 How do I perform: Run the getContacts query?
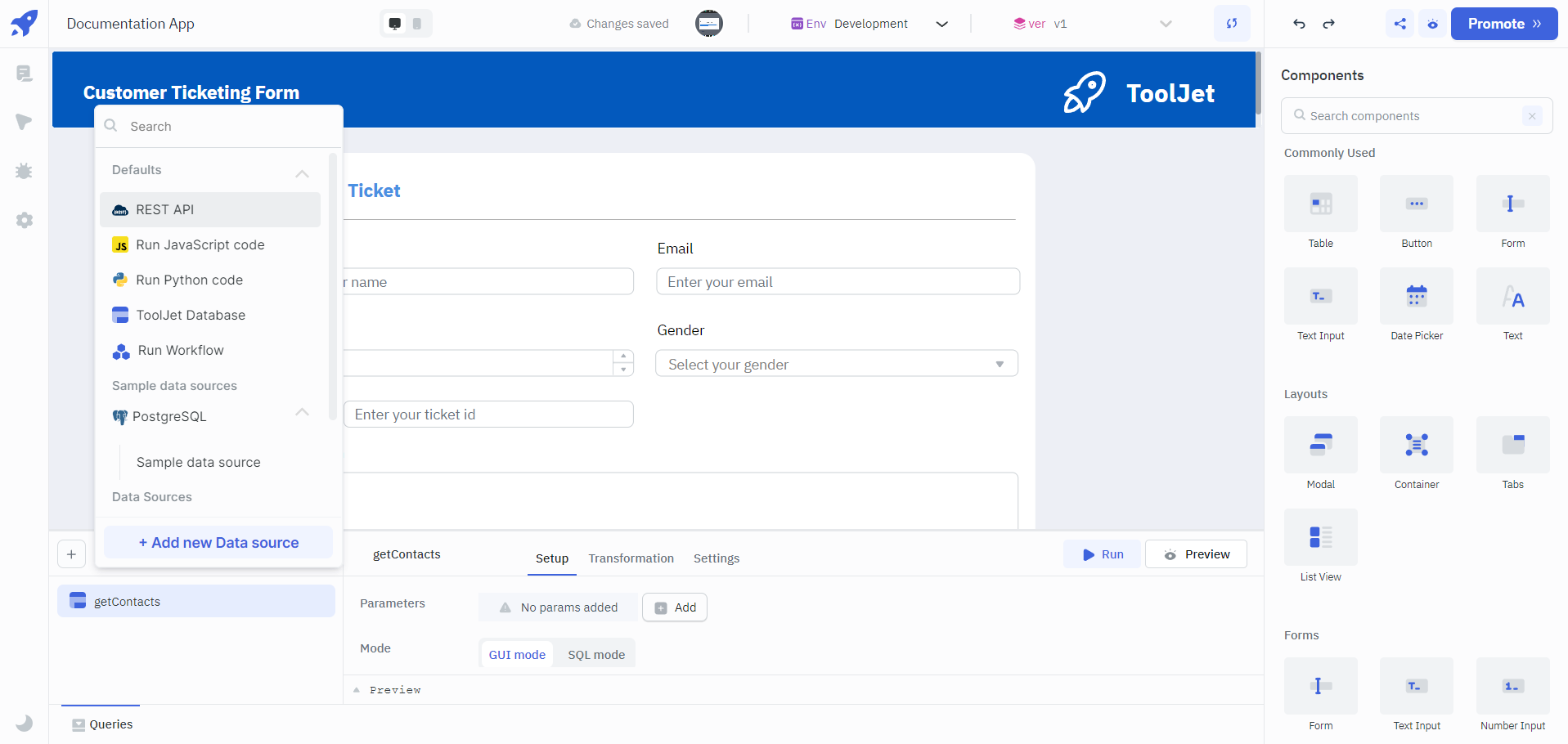pyautogui.click(x=1102, y=554)
